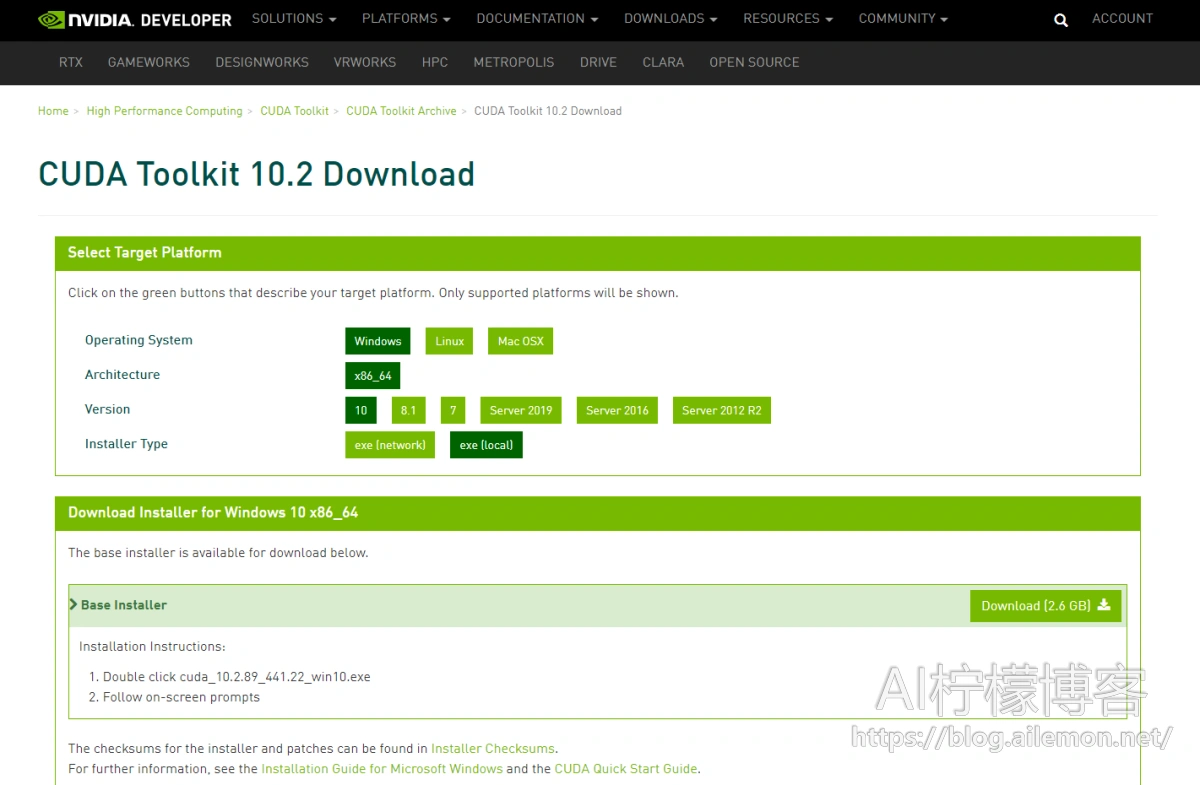Go to the VRWorks section
The image size is (1200, 785).
click(365, 62)
